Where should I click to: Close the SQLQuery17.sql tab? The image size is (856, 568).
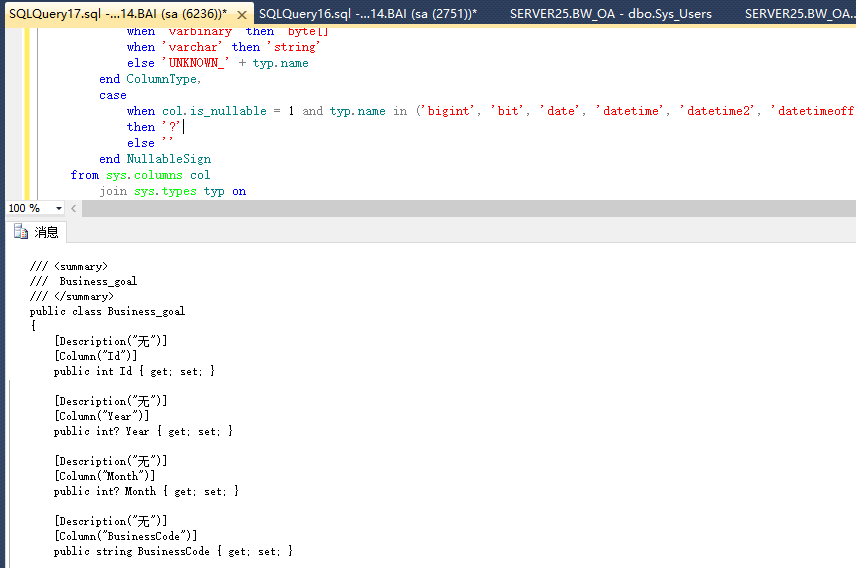(x=242, y=15)
